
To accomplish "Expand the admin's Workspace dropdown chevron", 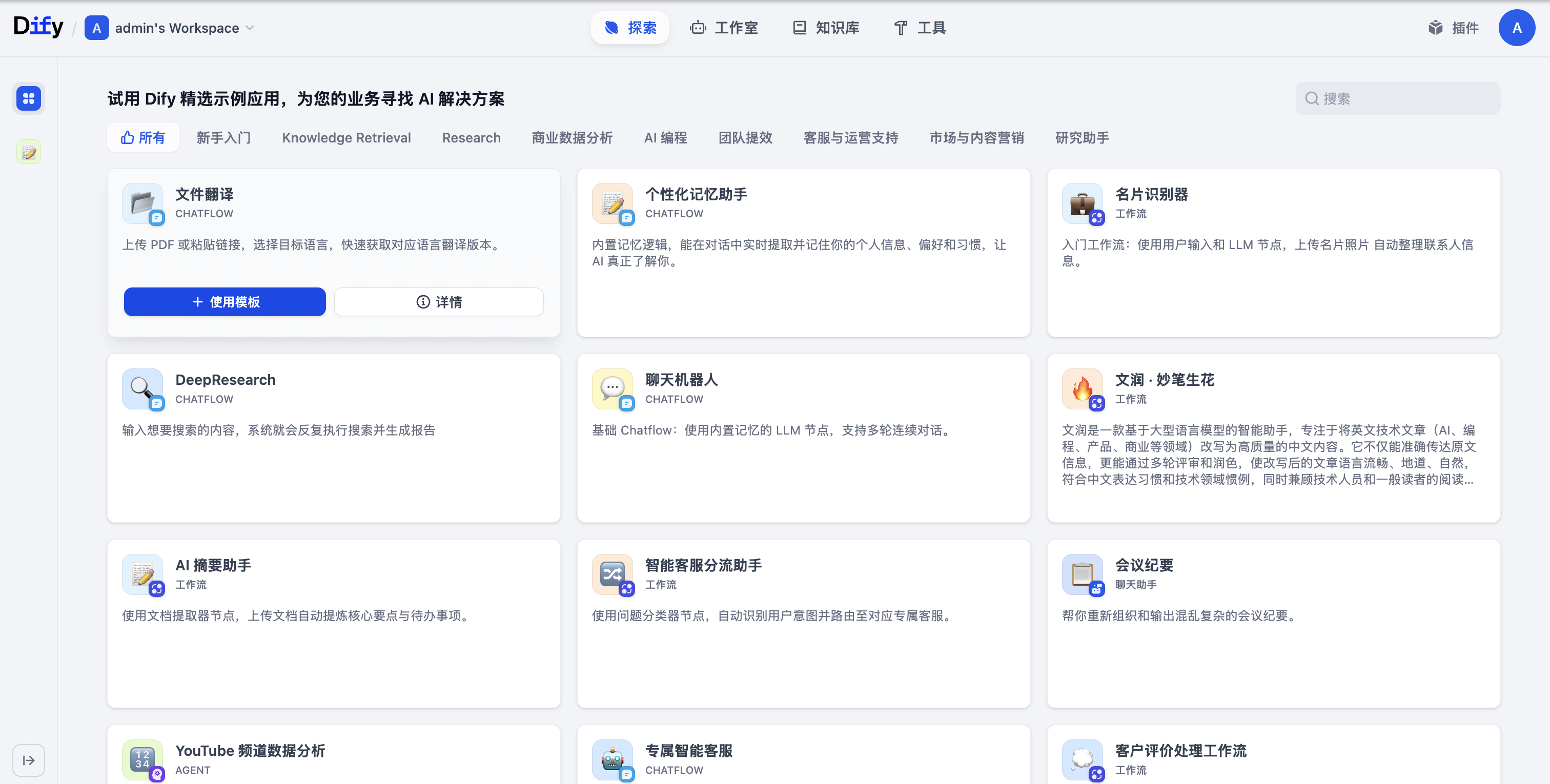I will tap(250, 28).
